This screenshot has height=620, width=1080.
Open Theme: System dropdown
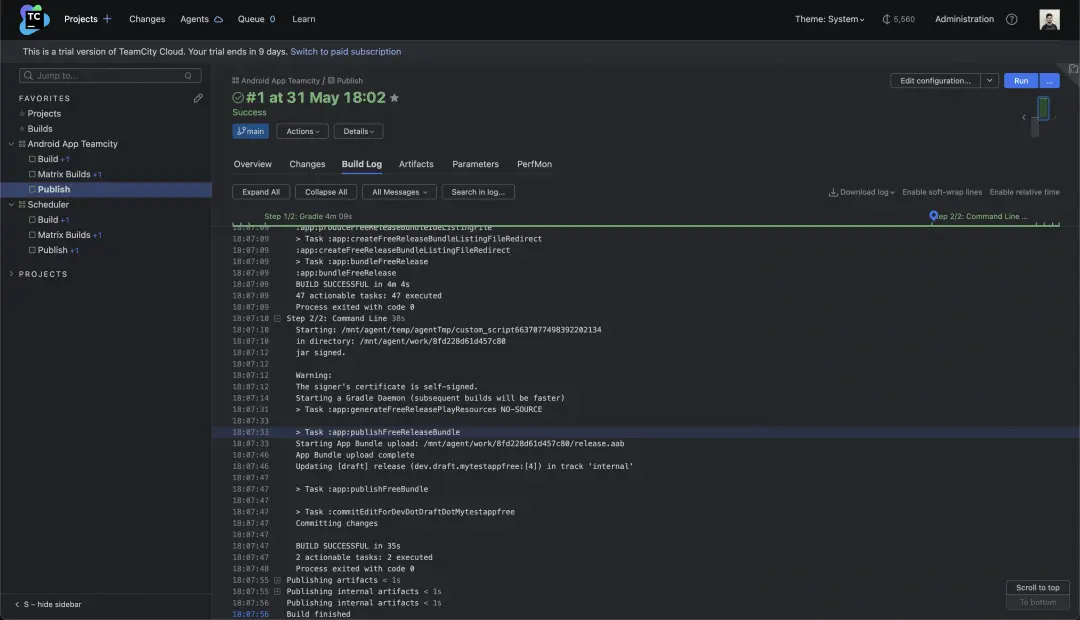pos(829,19)
